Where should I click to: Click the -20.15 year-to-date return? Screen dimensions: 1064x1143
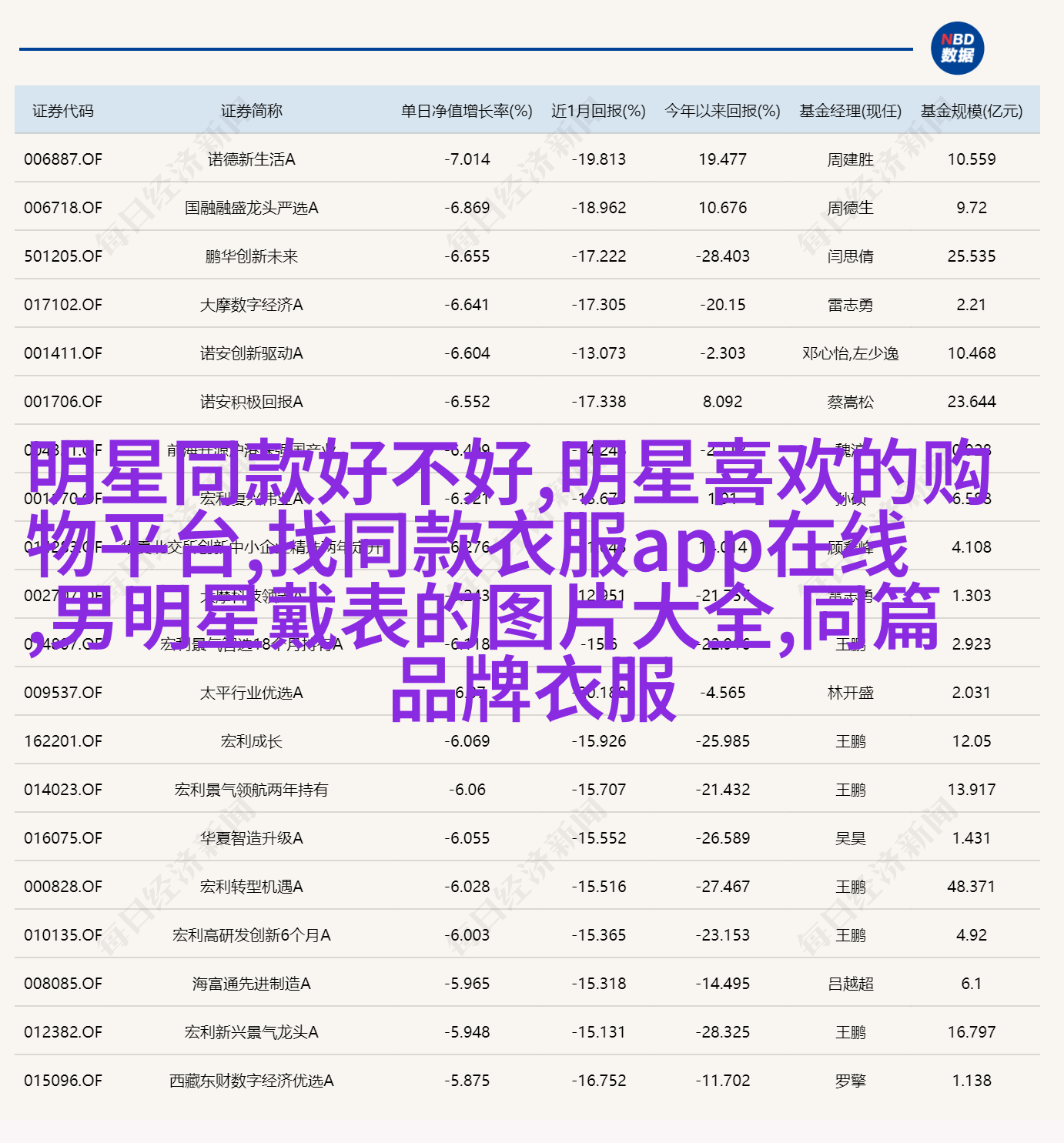[x=723, y=305]
